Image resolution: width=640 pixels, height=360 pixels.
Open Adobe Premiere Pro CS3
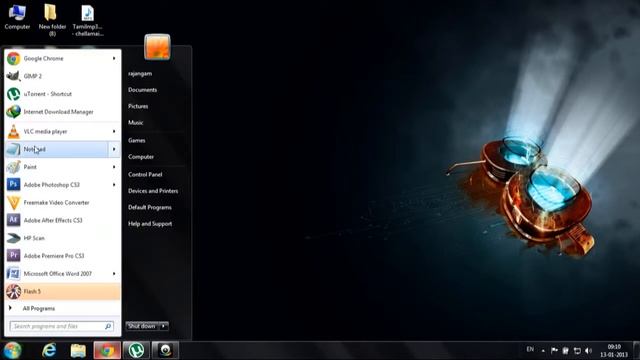tap(62, 256)
